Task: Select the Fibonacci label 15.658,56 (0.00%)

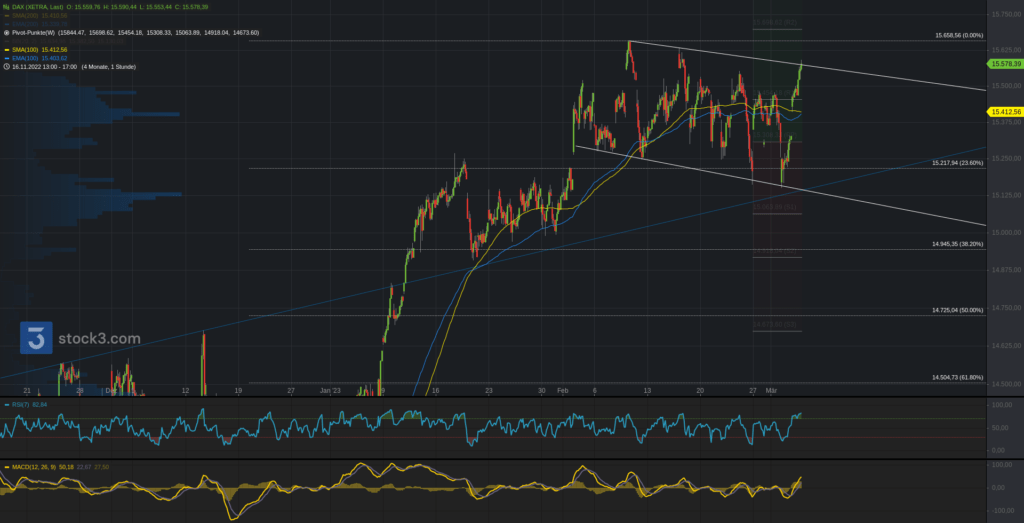Action: coord(959,35)
